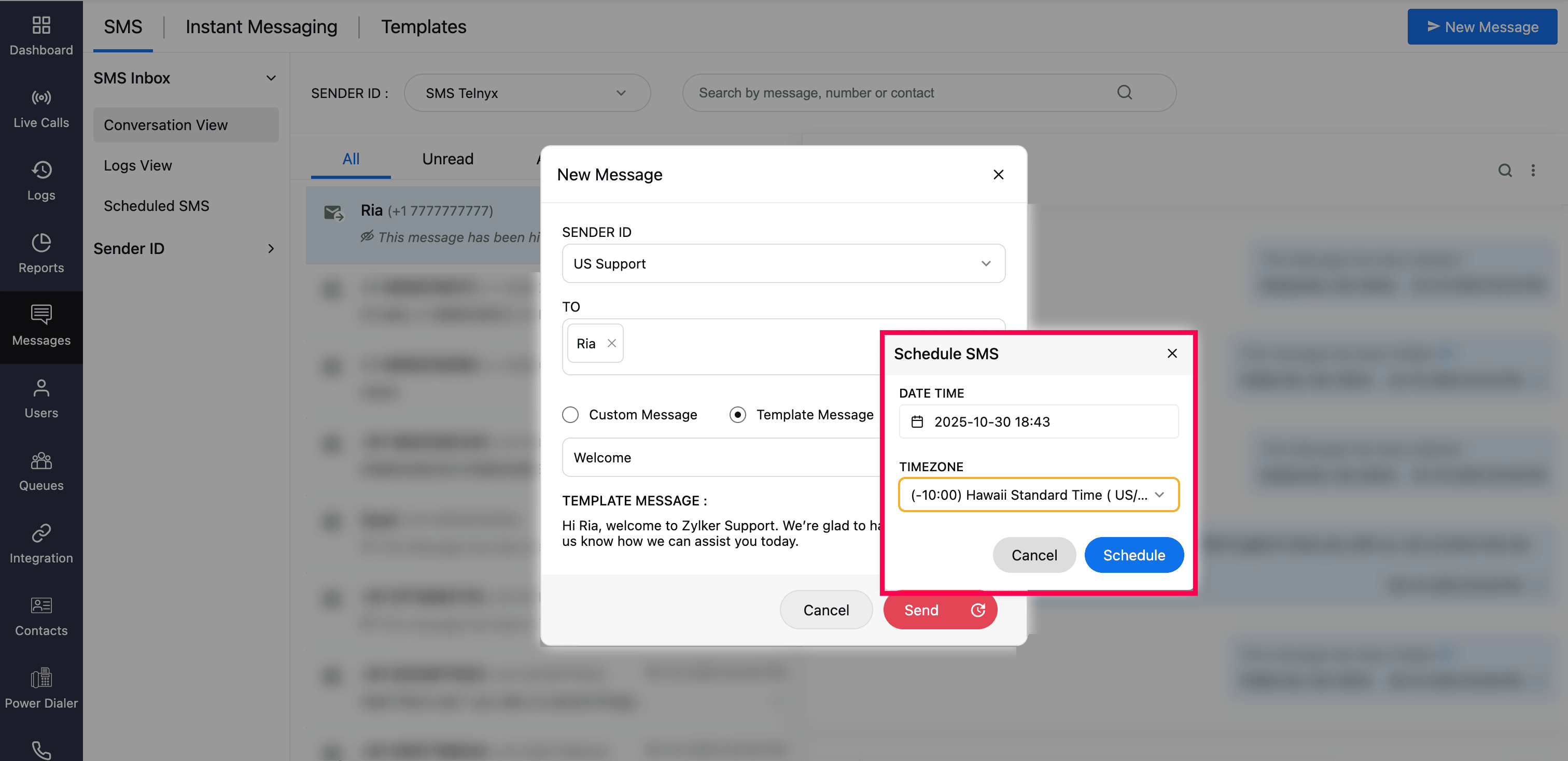The height and width of the screenshot is (761, 1568).
Task: Click the calendar icon in Date Time
Action: click(917, 421)
